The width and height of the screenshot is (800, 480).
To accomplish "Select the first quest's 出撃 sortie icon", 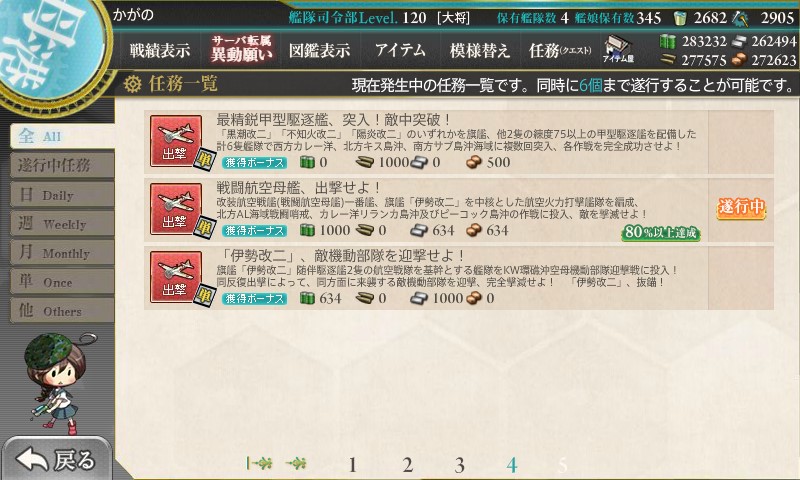I will 176,141.
